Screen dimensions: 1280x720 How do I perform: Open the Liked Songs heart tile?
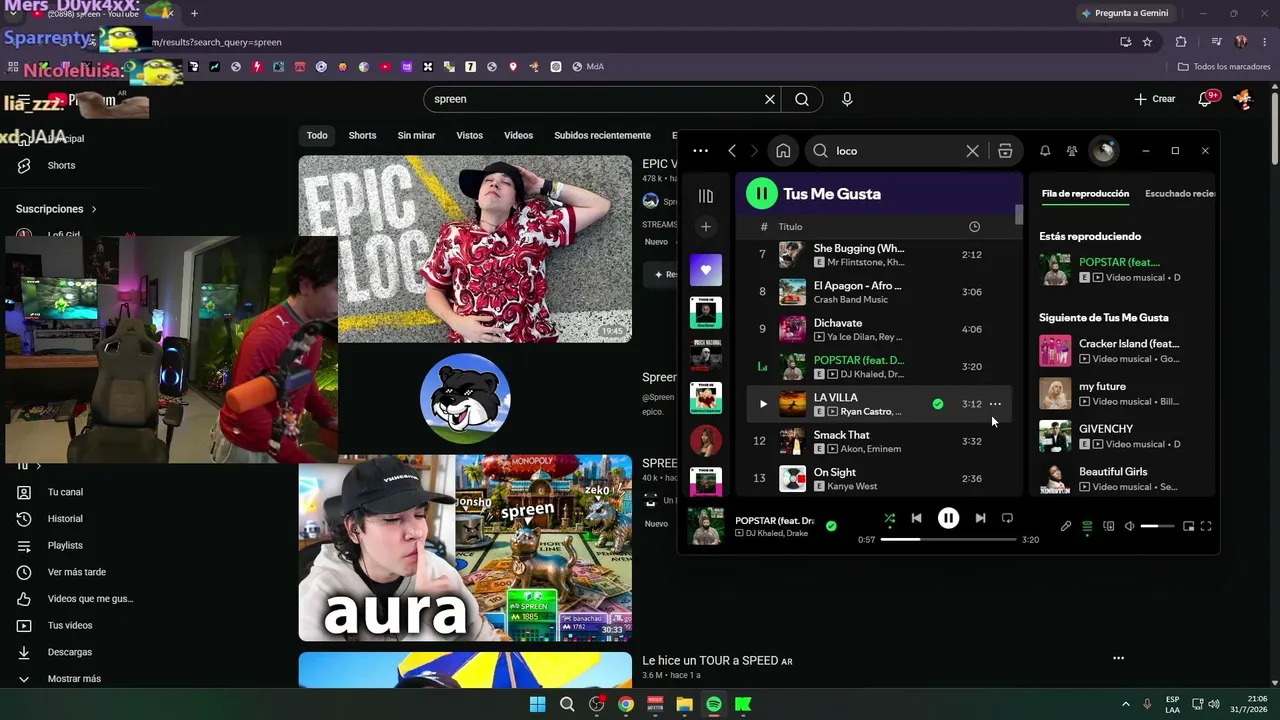pos(706,270)
